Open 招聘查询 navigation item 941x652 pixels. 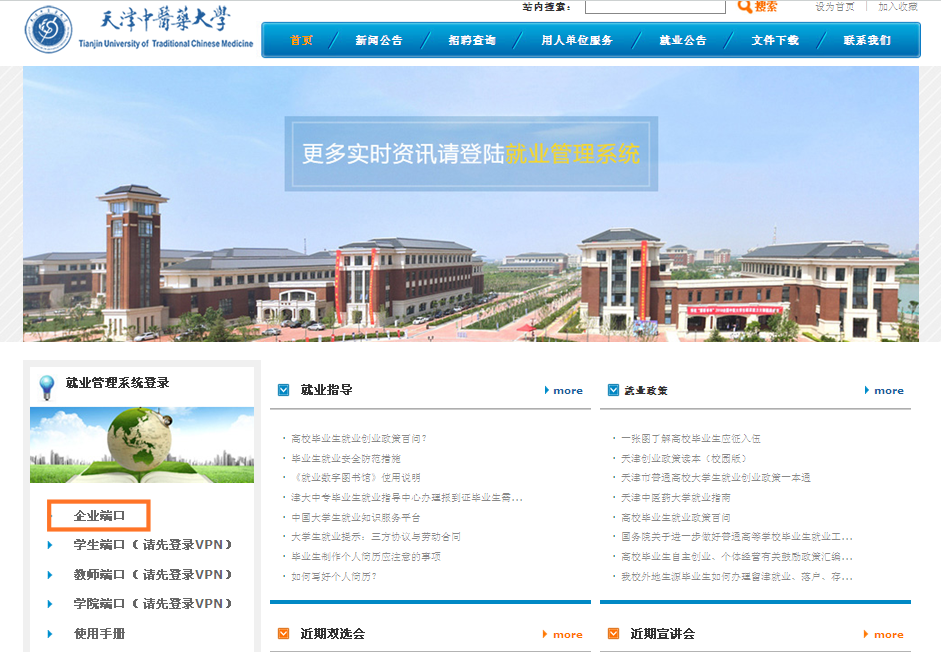pyautogui.click(x=472, y=41)
